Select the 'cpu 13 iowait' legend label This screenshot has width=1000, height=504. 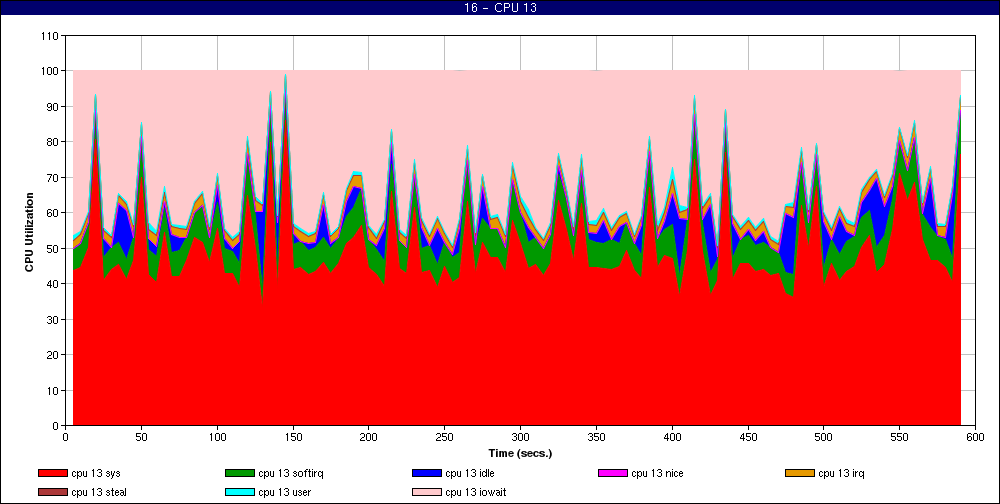(476, 493)
